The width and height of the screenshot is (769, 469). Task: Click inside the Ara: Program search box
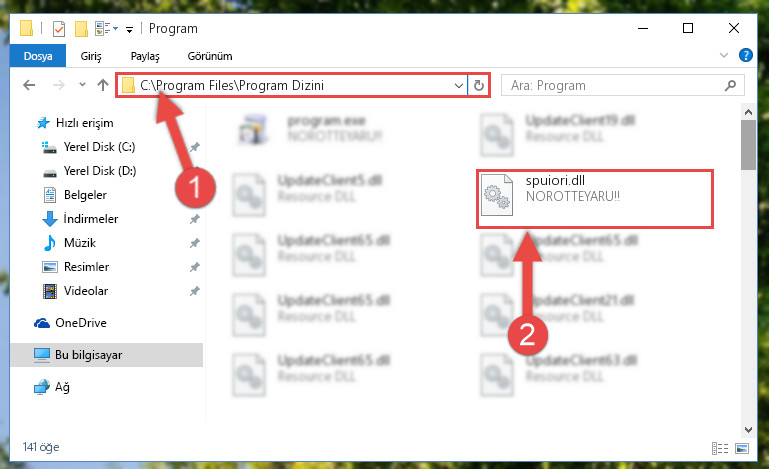(x=613, y=85)
